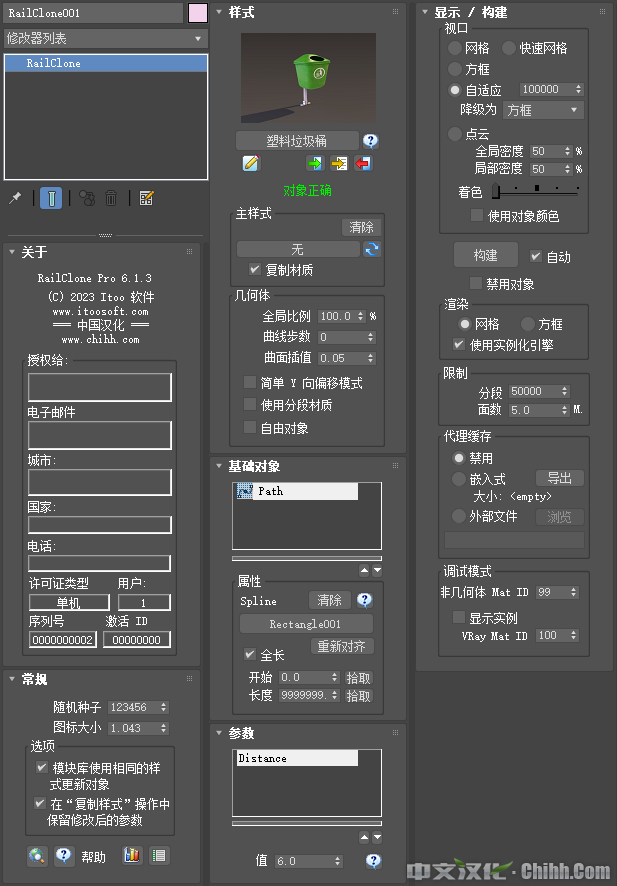Viewport: 617px width, 886px height.
Task: Open 降级为 方框 dropdown
Action: pos(543,110)
